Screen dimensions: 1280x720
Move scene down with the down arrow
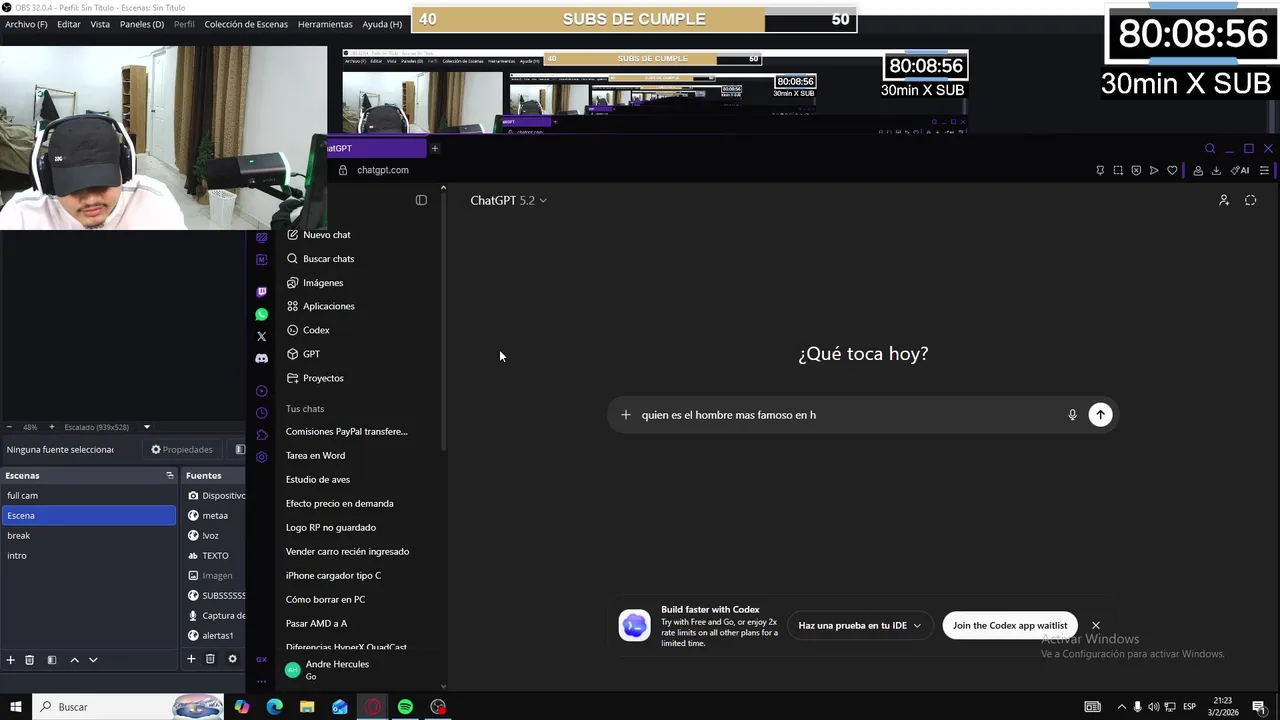93,659
